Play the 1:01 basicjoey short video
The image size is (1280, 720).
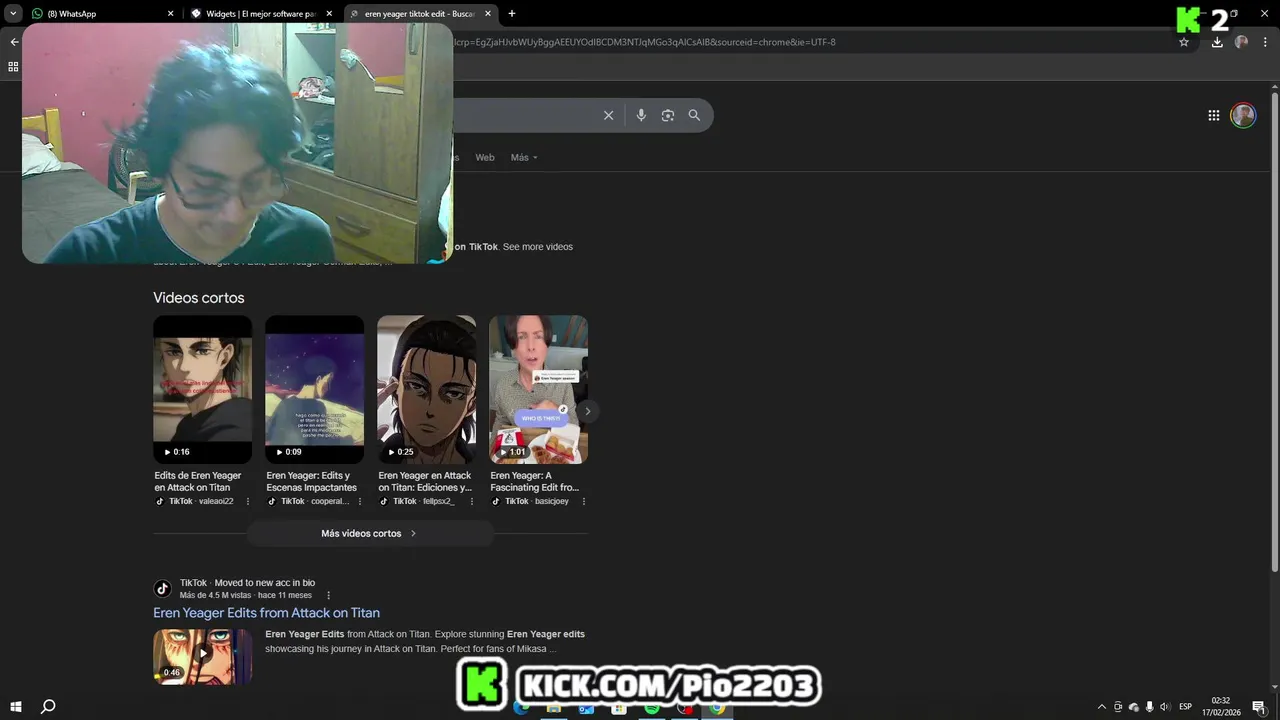coord(538,390)
